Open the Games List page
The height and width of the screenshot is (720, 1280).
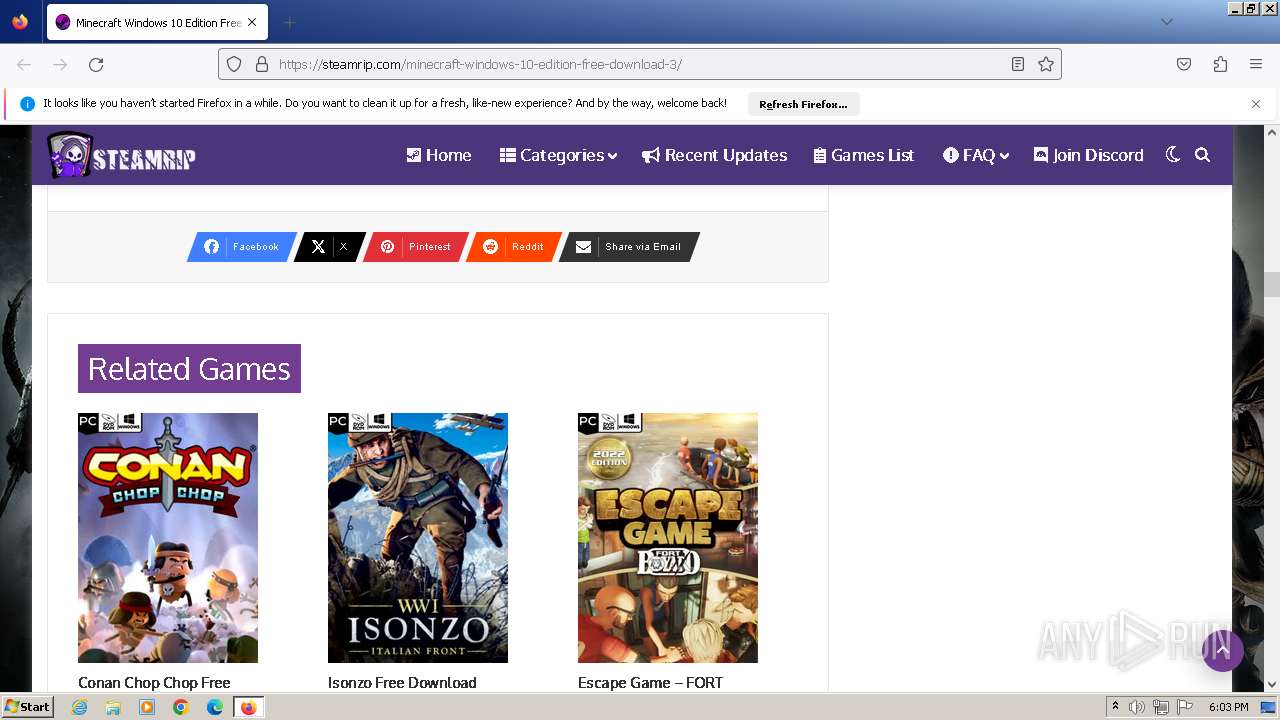tap(864, 155)
